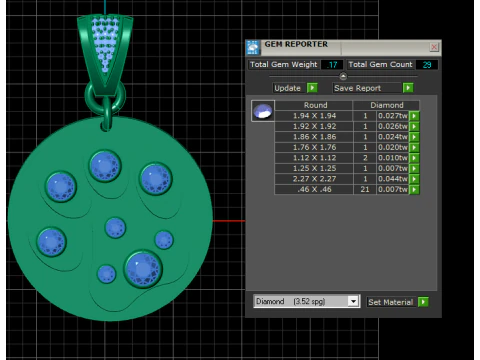Click green arrow in 0.026tw row
The image size is (480, 360).
coord(414,127)
